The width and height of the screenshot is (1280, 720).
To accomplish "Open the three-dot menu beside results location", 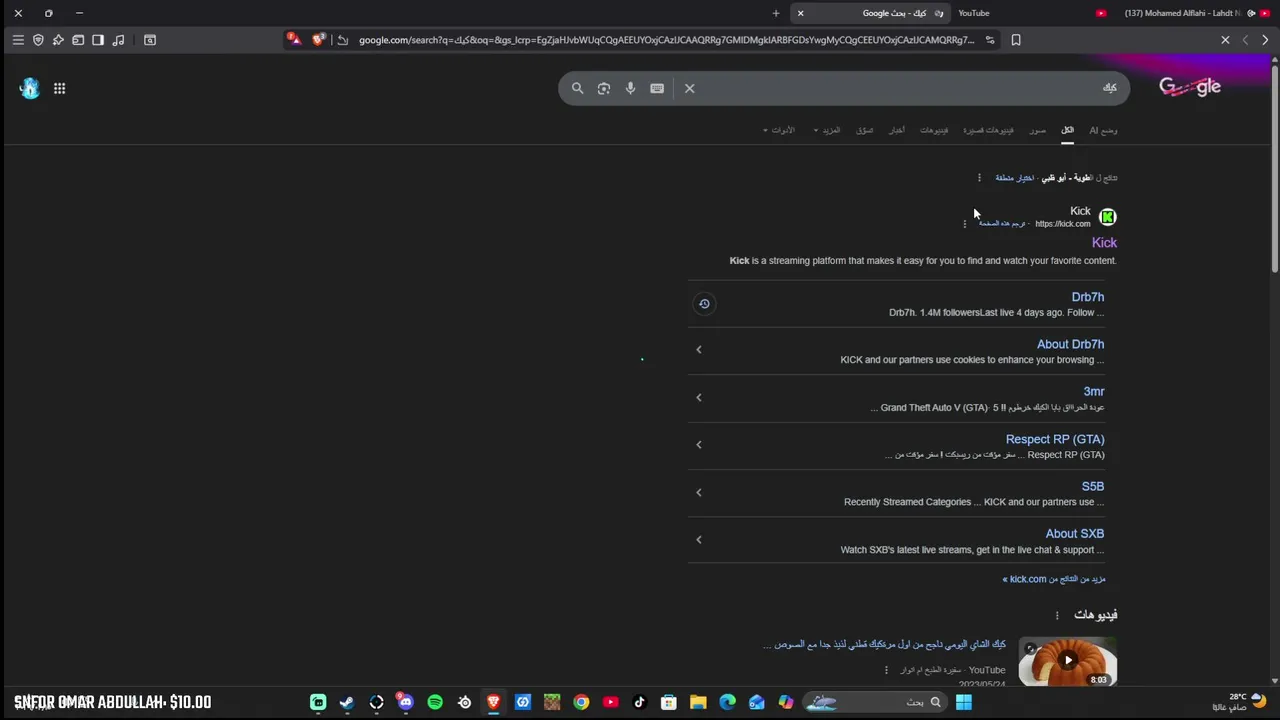I will (979, 178).
